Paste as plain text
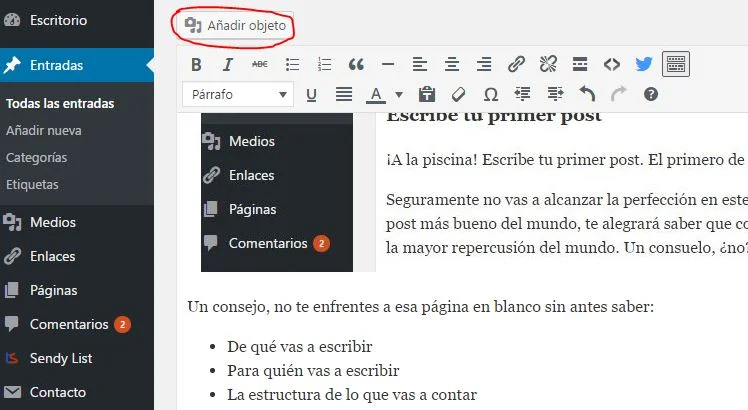The width and height of the screenshot is (748, 410). tap(426, 95)
